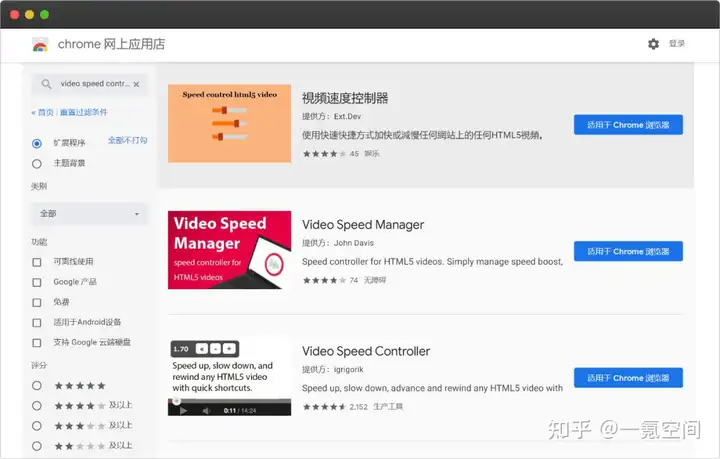Check 支持 Google 云端硬盘 checkbox
The width and height of the screenshot is (720, 459).
tap(37, 343)
